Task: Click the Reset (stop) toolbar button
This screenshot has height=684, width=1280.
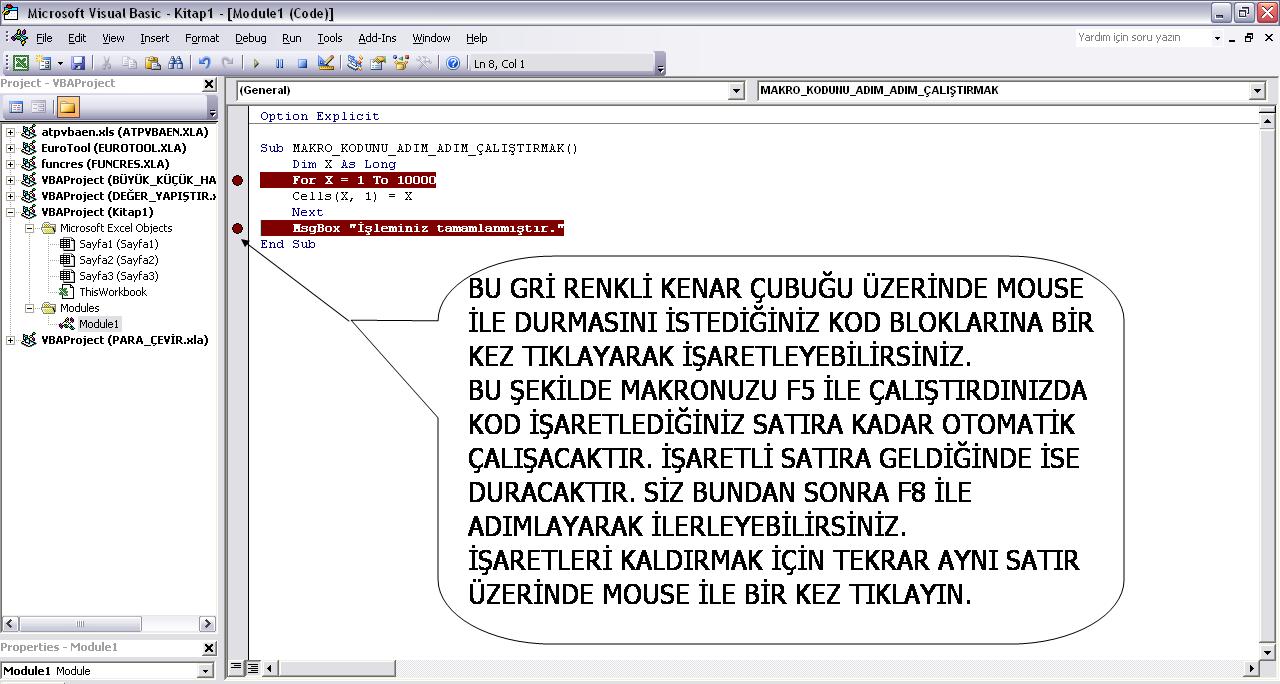Action: tap(302, 63)
